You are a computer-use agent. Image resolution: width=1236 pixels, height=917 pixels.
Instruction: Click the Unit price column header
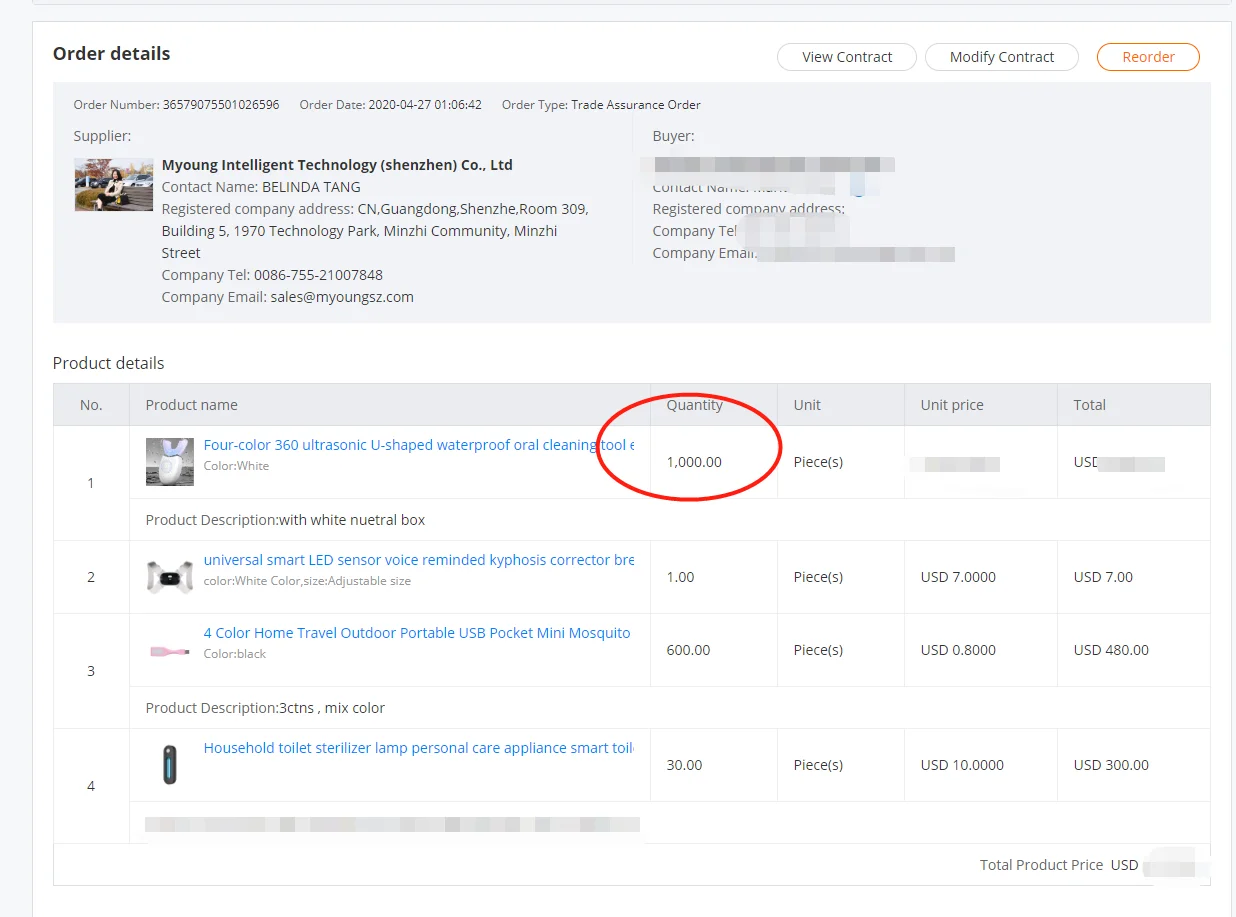[951, 405]
